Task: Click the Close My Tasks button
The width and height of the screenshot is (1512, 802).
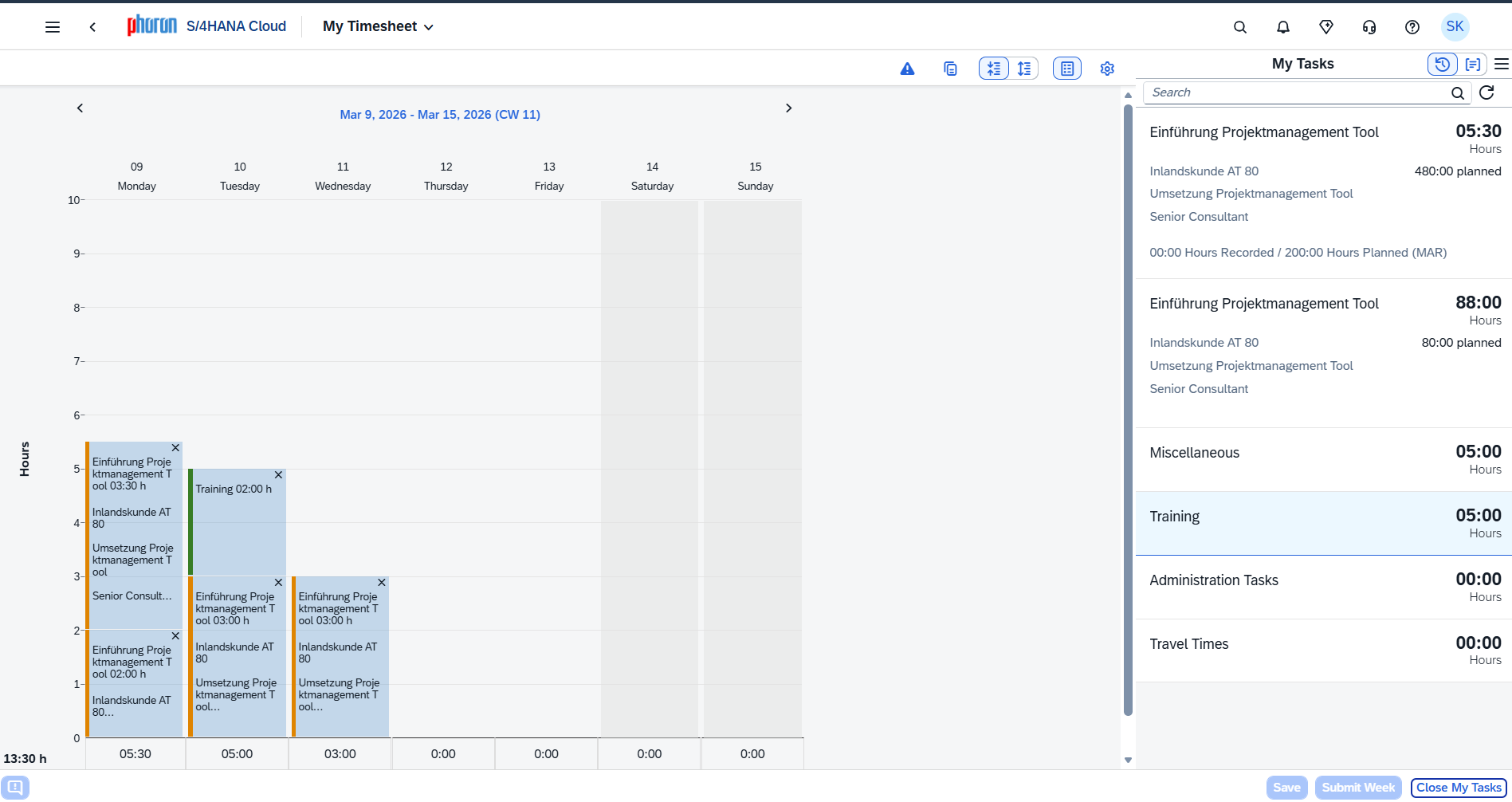Action: [1459, 788]
